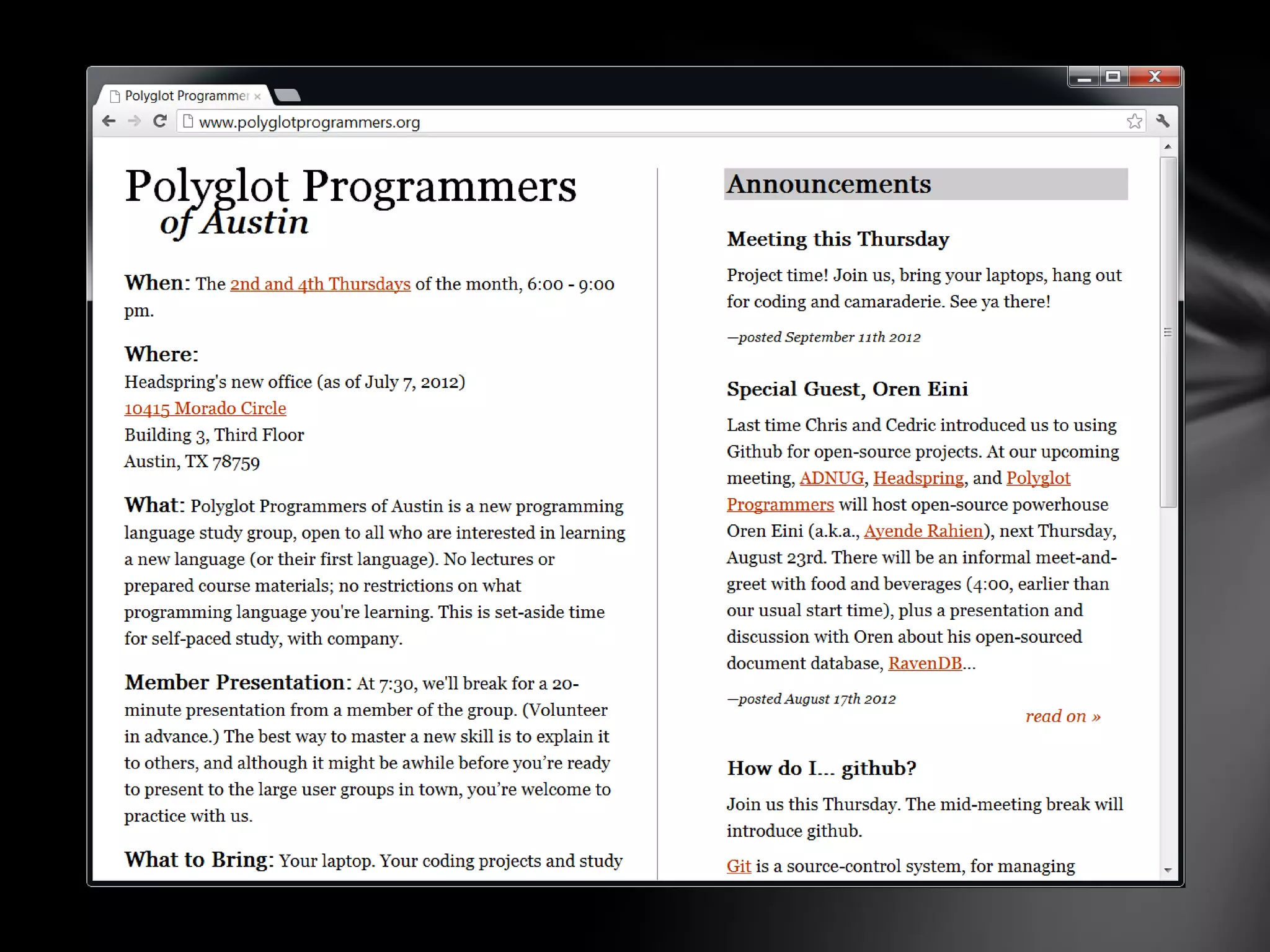
Task: Open the 10415 Morado Circle link
Action: click(x=205, y=408)
